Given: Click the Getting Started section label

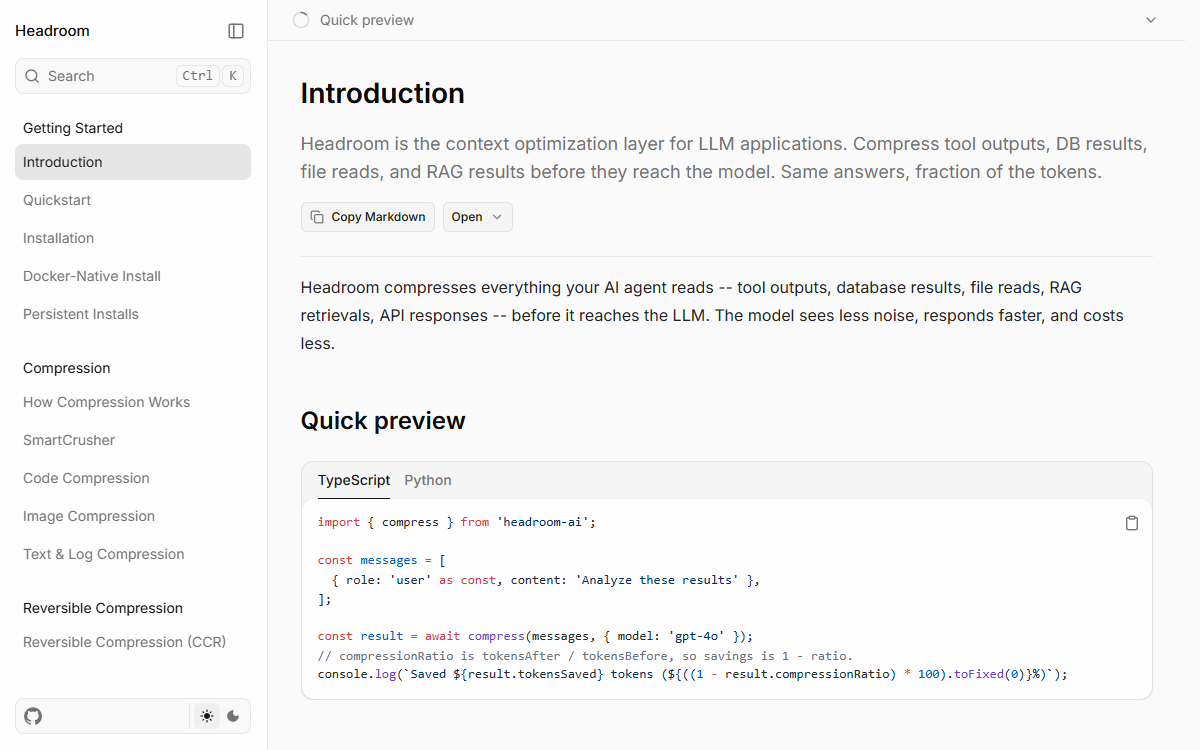Looking at the screenshot, I should 73,128.
